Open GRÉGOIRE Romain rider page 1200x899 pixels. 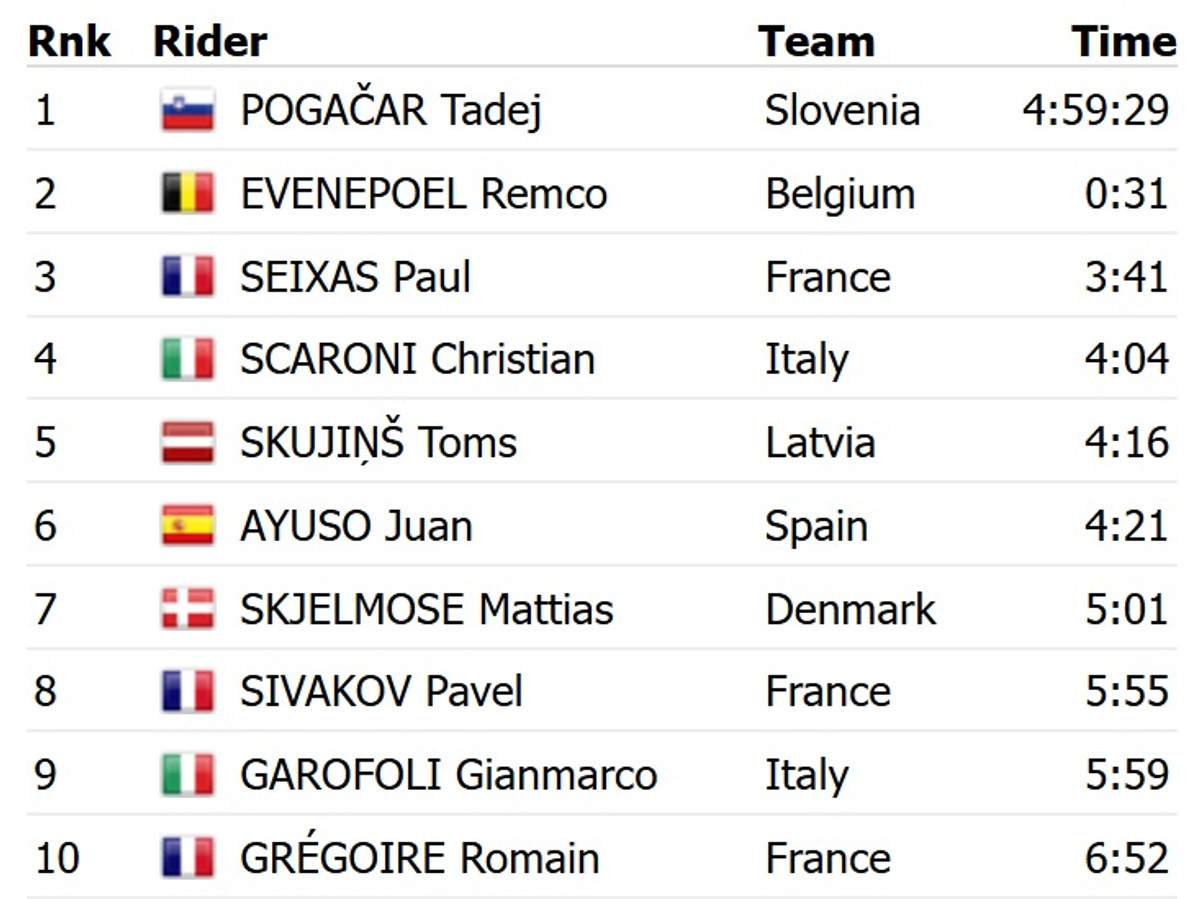[x=419, y=858]
